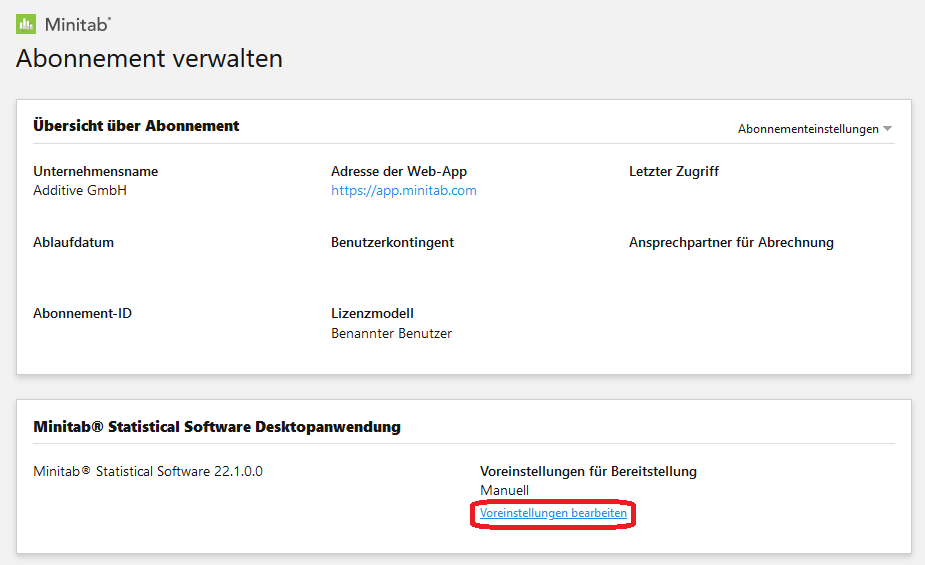Click the Letzter Zugriff label
The height and width of the screenshot is (565, 925).
[x=674, y=171]
